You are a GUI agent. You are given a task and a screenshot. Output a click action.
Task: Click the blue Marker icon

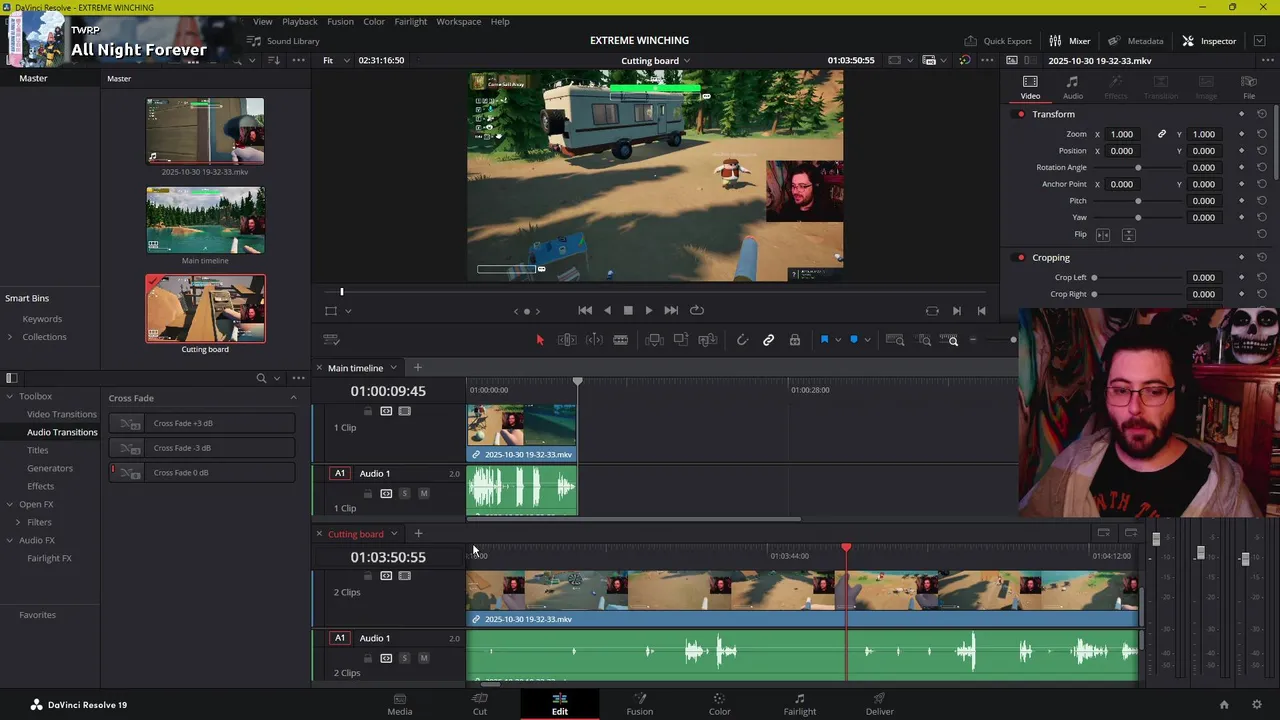click(x=853, y=340)
